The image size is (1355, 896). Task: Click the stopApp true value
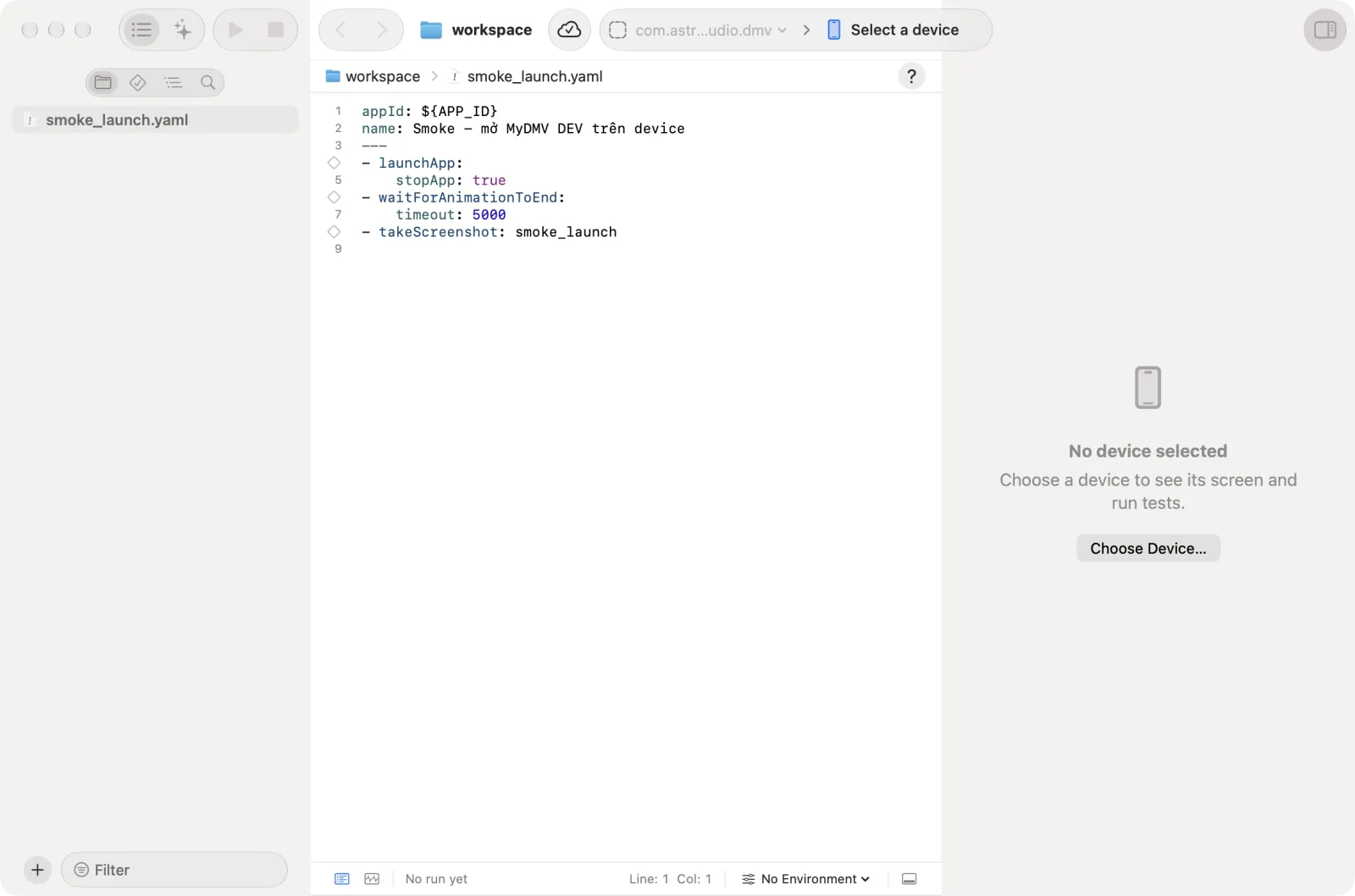tap(489, 180)
